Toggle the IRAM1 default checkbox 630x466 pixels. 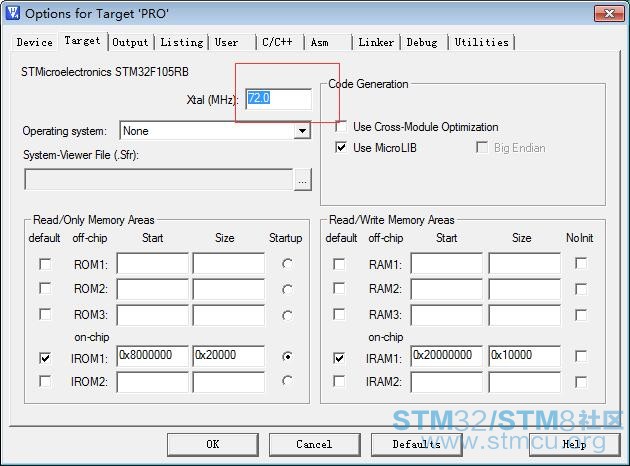(x=339, y=358)
